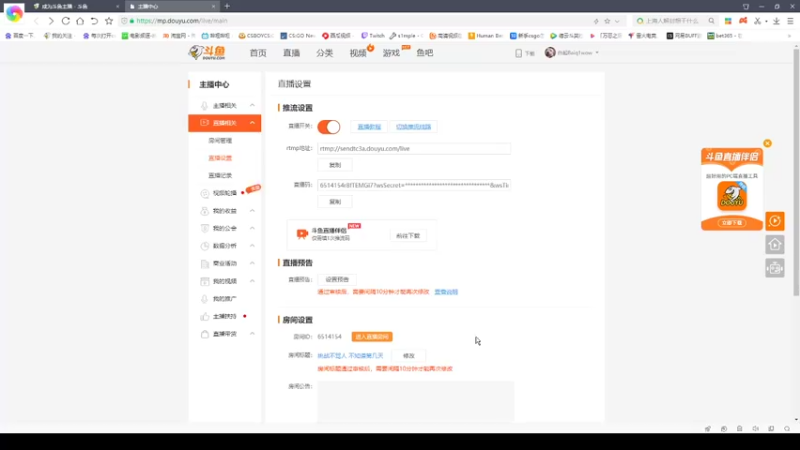Open 直播记录 in the sidebar
This screenshot has height=450, width=800.
point(220,175)
